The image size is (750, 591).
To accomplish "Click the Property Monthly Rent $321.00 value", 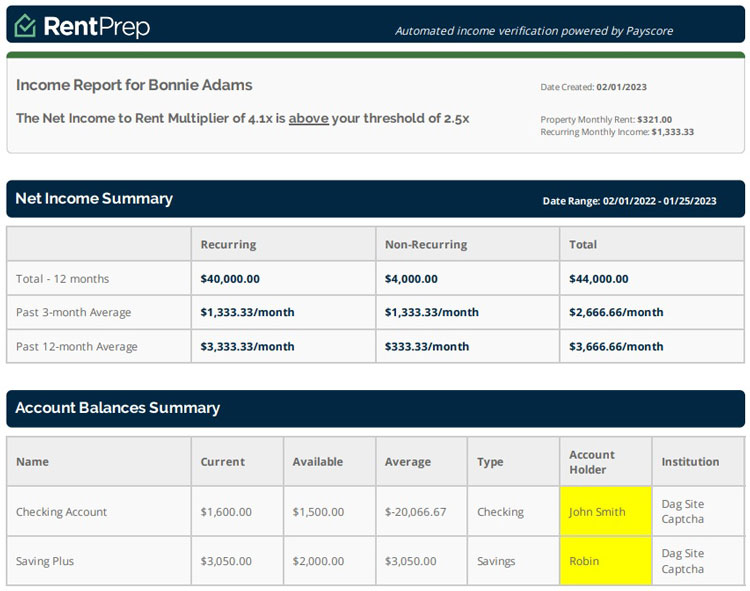I will 606,119.
